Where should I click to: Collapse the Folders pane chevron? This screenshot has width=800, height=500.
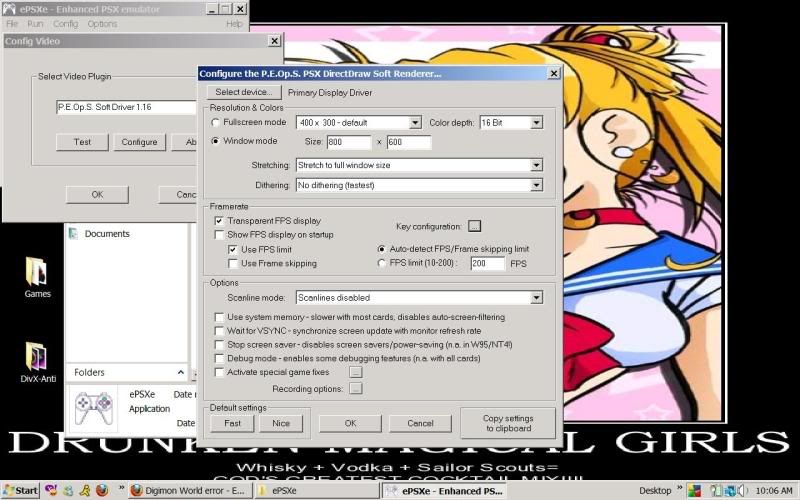(x=181, y=372)
